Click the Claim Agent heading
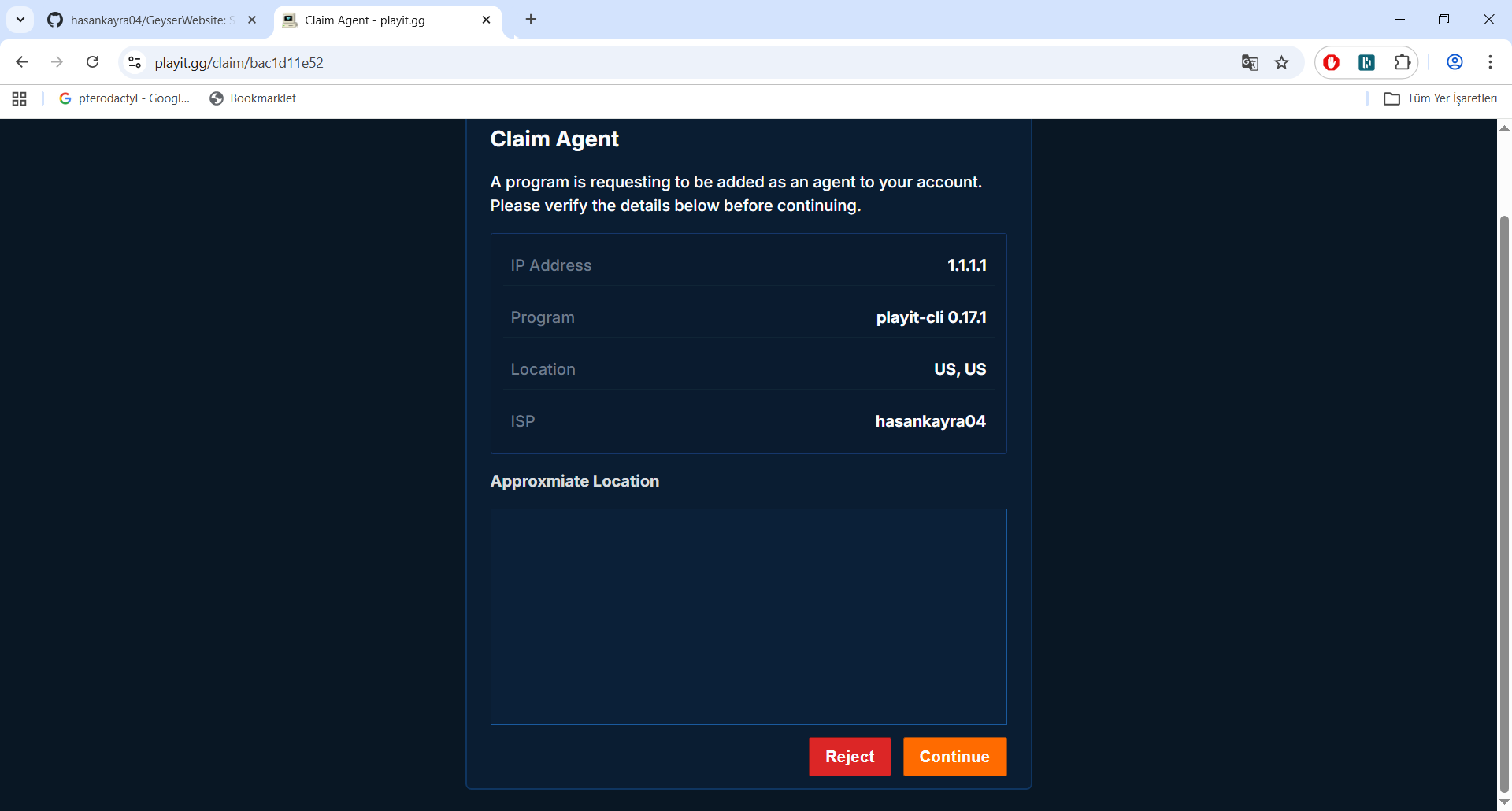Screen dimensions: 1512x811 (x=554, y=139)
